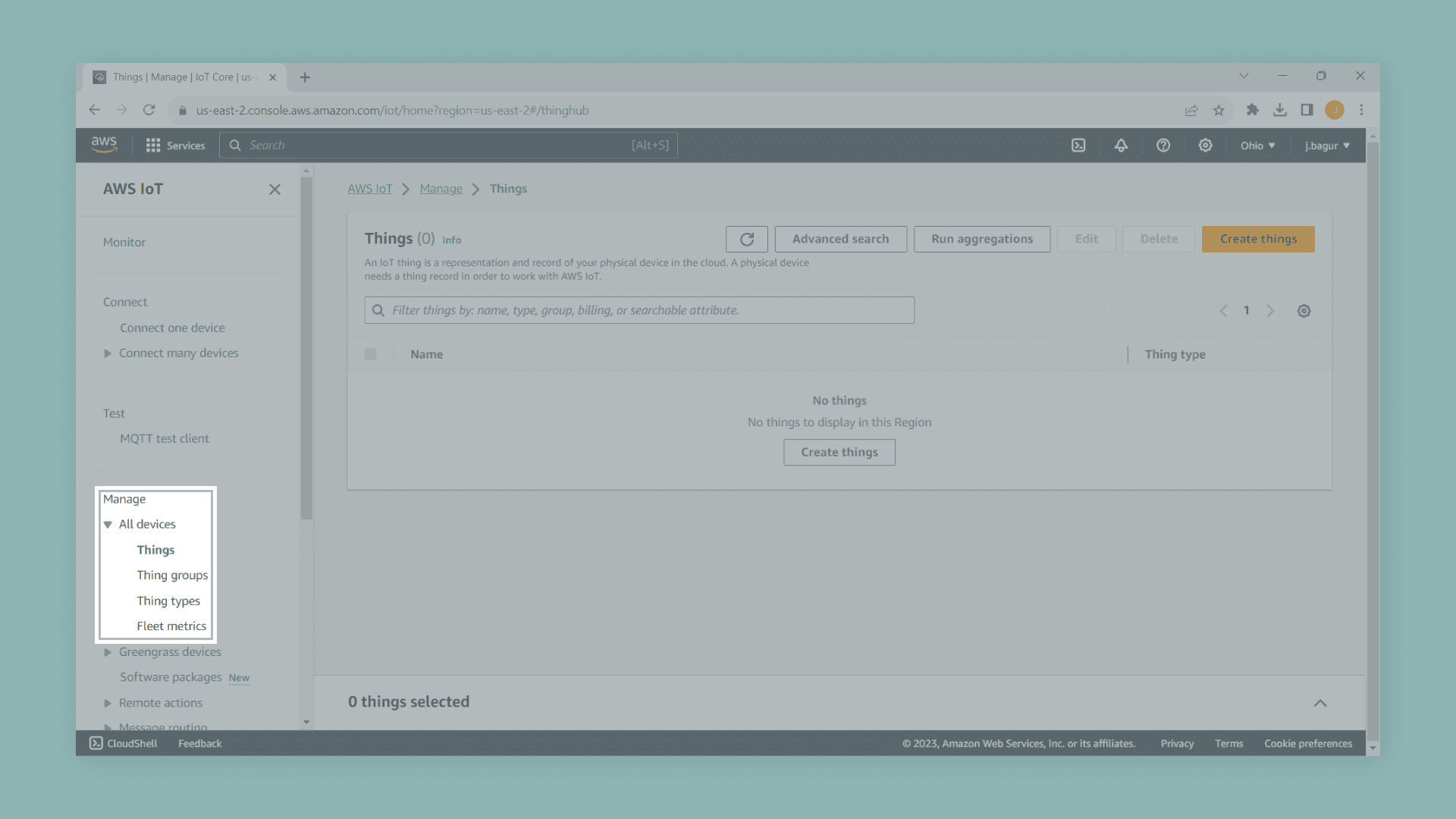The width and height of the screenshot is (1456, 819).
Task: Reload the browser page
Action: [149, 110]
